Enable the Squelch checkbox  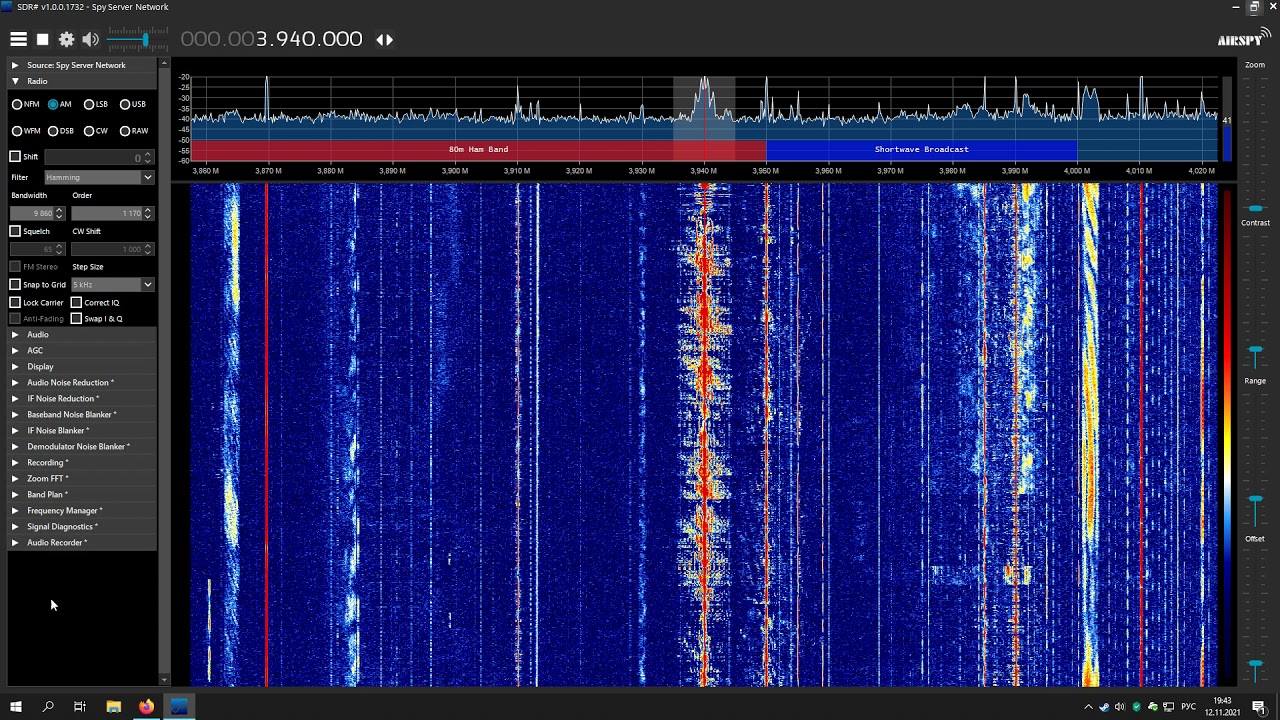(15, 231)
